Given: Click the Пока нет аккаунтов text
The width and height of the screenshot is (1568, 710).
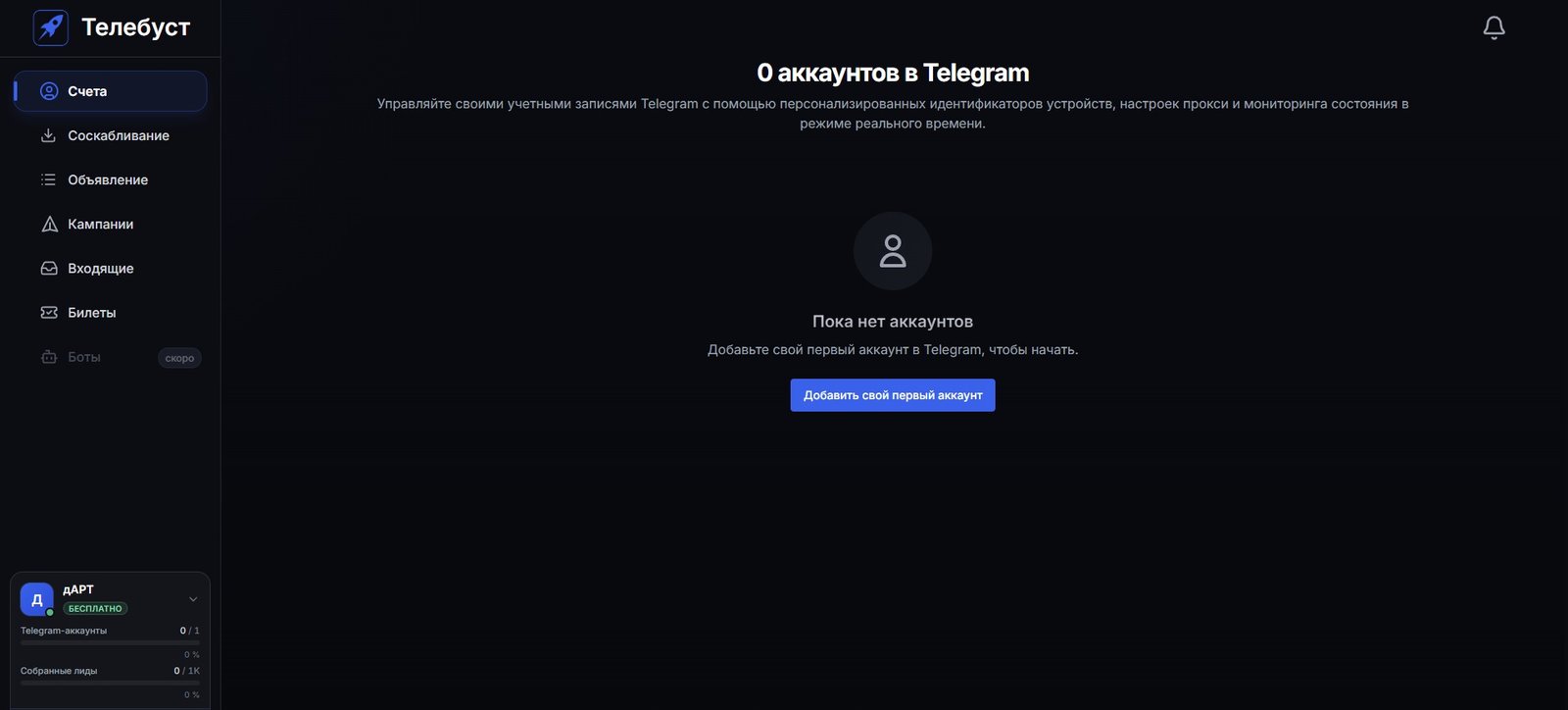Looking at the screenshot, I should tap(893, 322).
